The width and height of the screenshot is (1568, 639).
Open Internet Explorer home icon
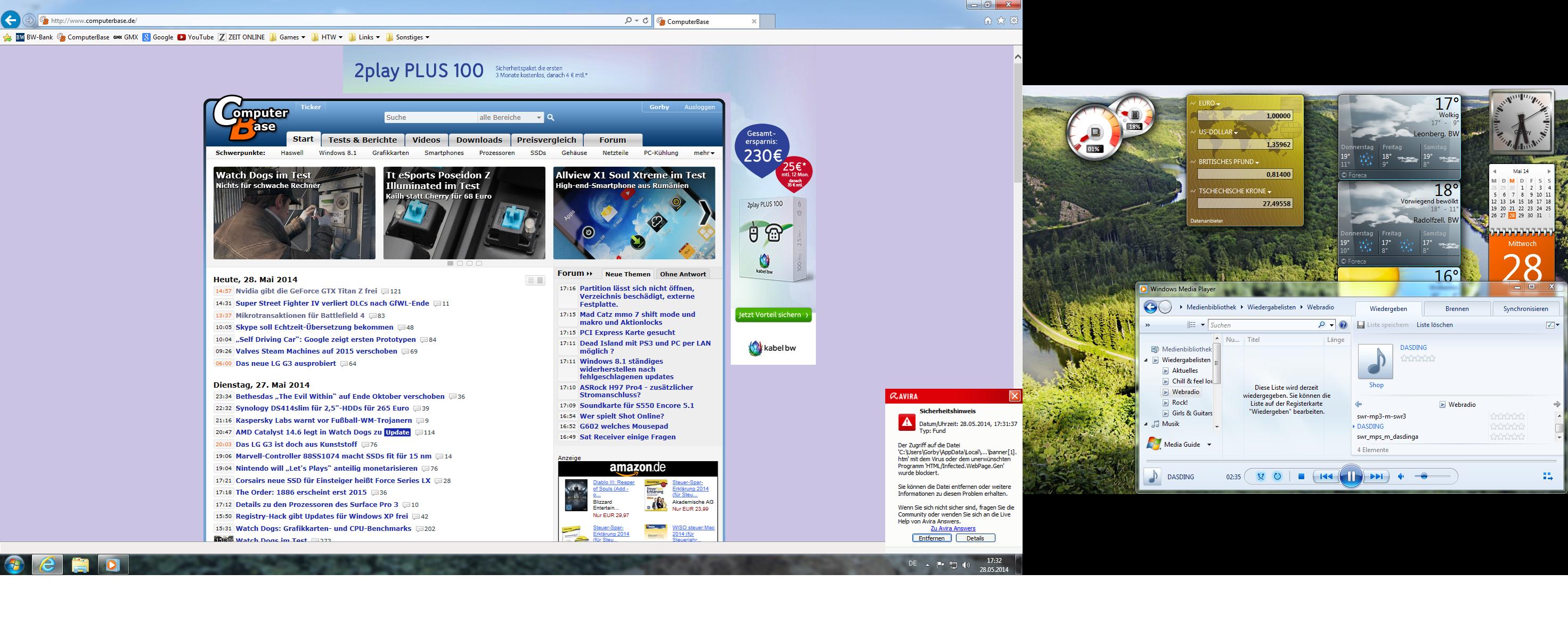[x=987, y=21]
